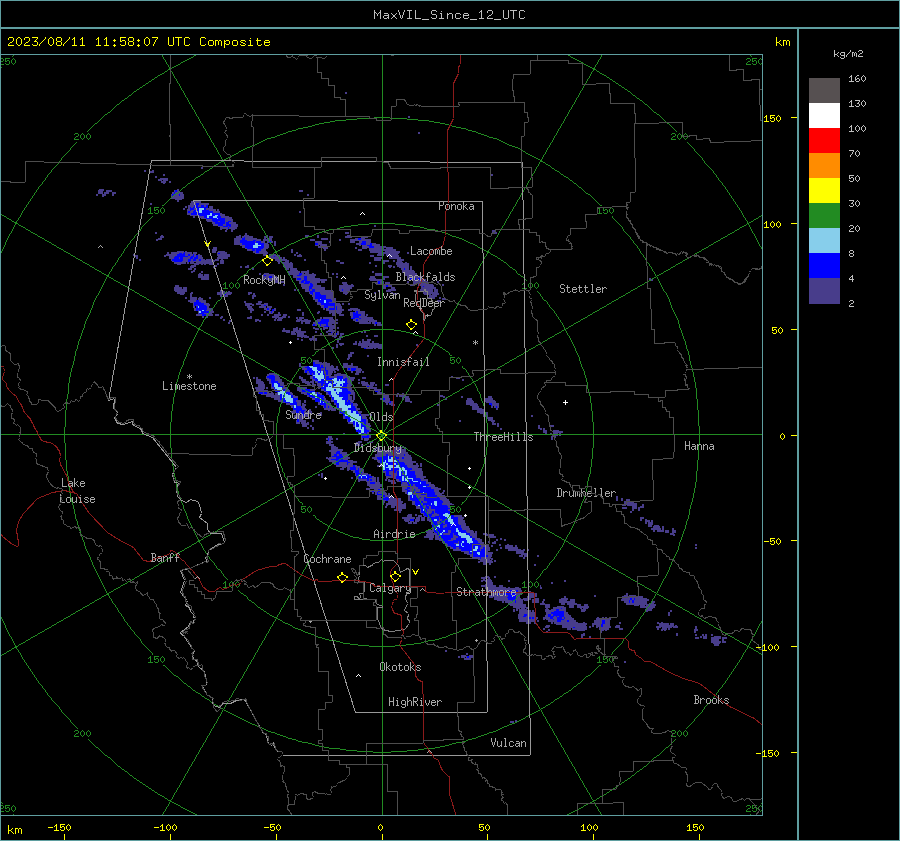Select the red 70-100 legend swatch
Image resolution: width=900 pixels, height=841 pixels.
pos(824,141)
